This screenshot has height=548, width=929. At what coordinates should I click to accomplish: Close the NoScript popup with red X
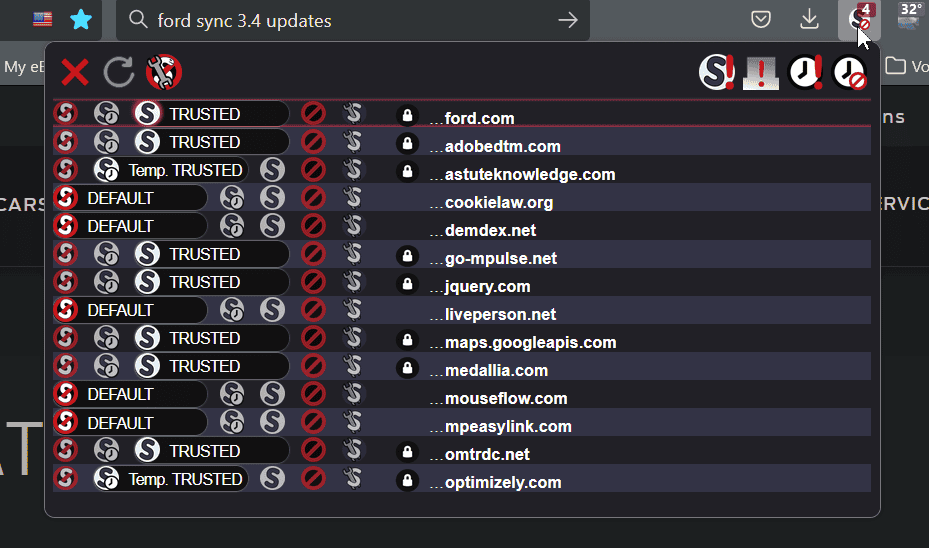point(75,73)
